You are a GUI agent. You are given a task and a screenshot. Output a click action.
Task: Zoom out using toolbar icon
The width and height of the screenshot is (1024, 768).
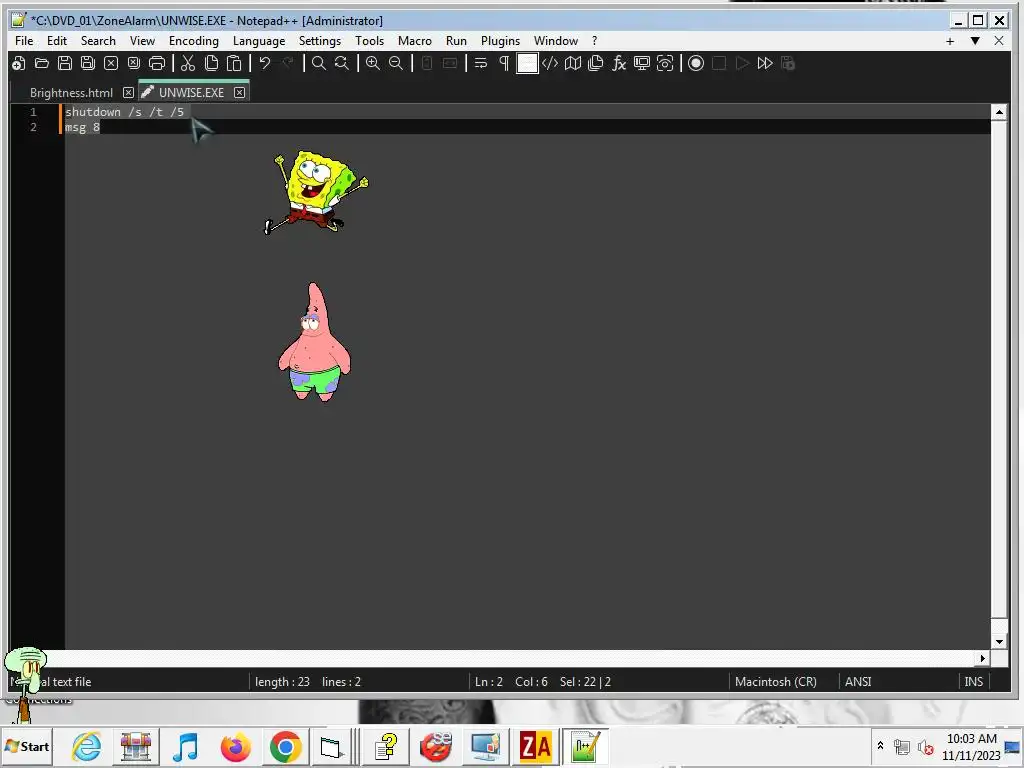(x=396, y=63)
